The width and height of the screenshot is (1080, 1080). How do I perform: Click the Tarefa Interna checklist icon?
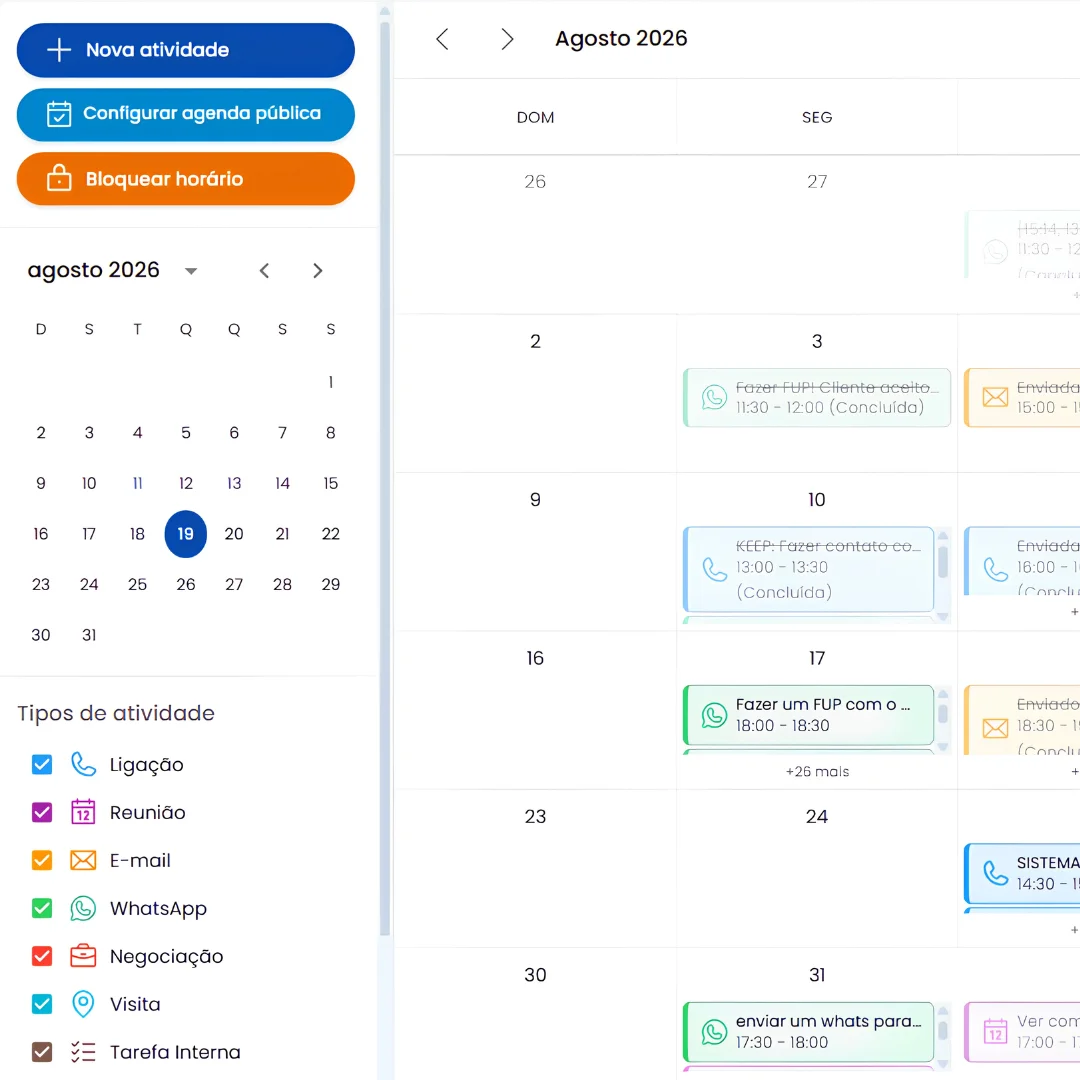[83, 1052]
